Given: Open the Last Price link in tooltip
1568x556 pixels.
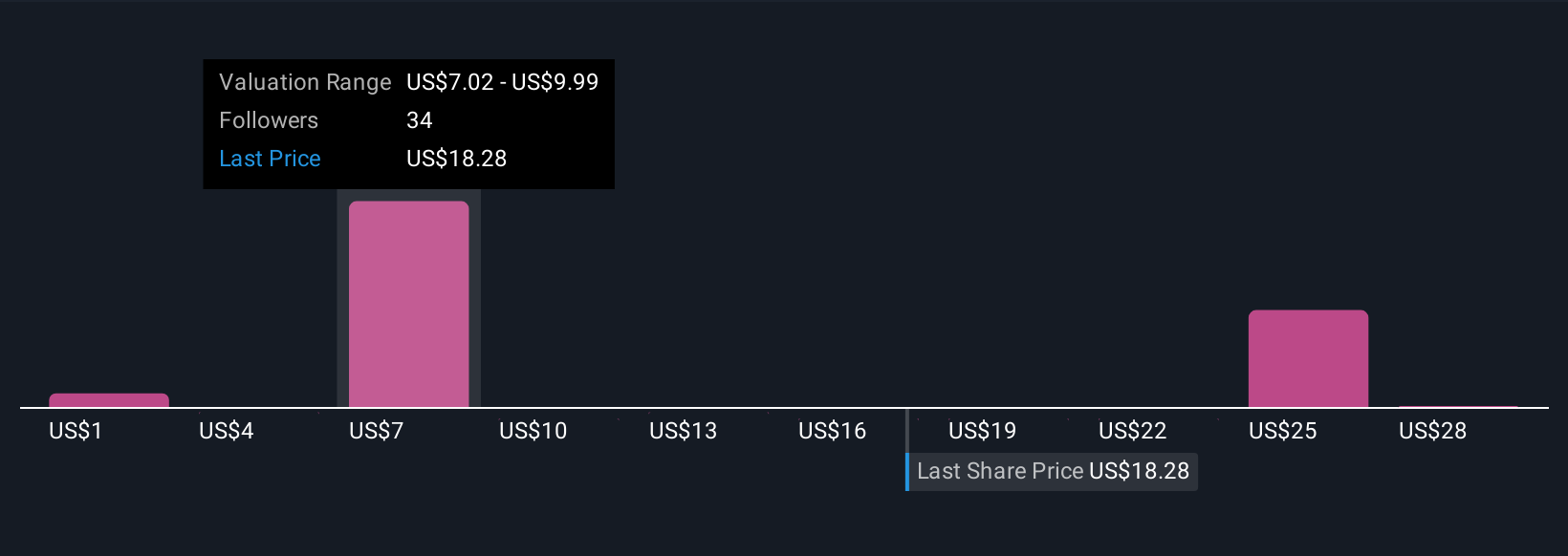Looking at the screenshot, I should 270,159.
